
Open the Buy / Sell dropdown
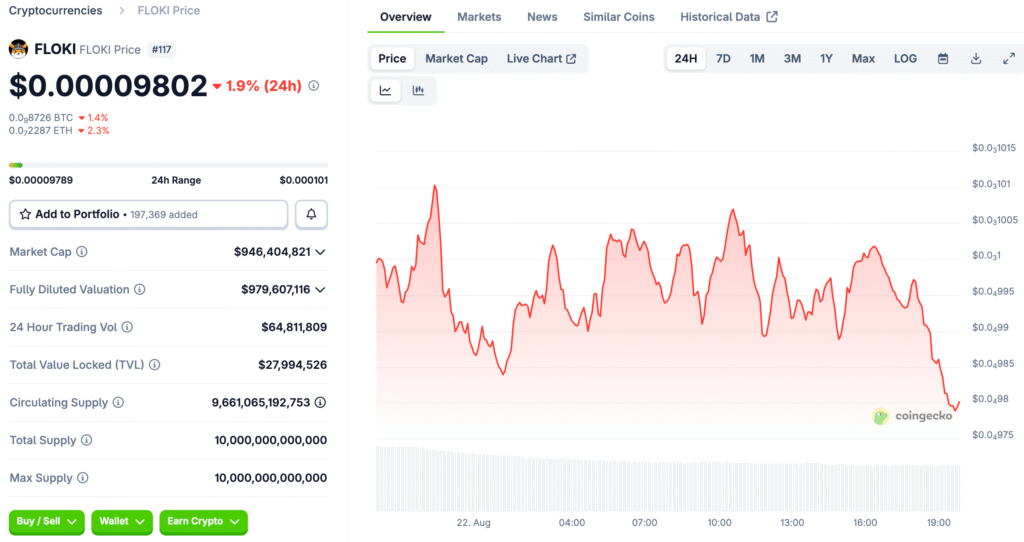click(46, 522)
